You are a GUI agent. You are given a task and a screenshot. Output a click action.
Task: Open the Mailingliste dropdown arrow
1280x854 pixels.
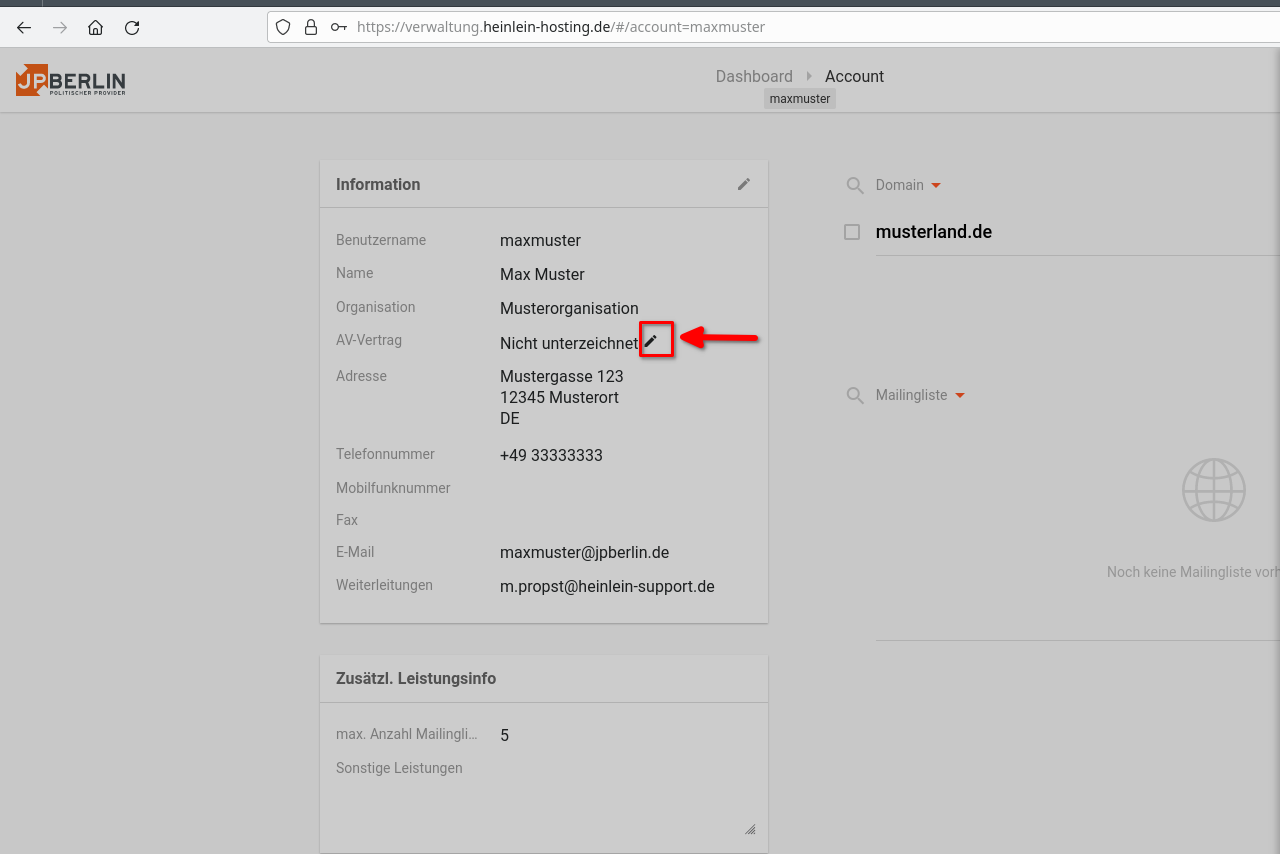coord(961,395)
